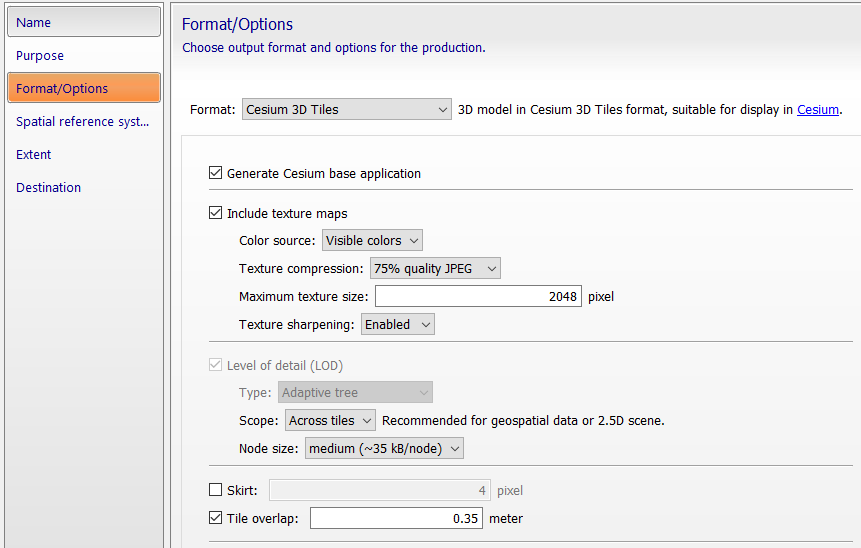Click the 'Texture compression:' label

(x=301, y=269)
